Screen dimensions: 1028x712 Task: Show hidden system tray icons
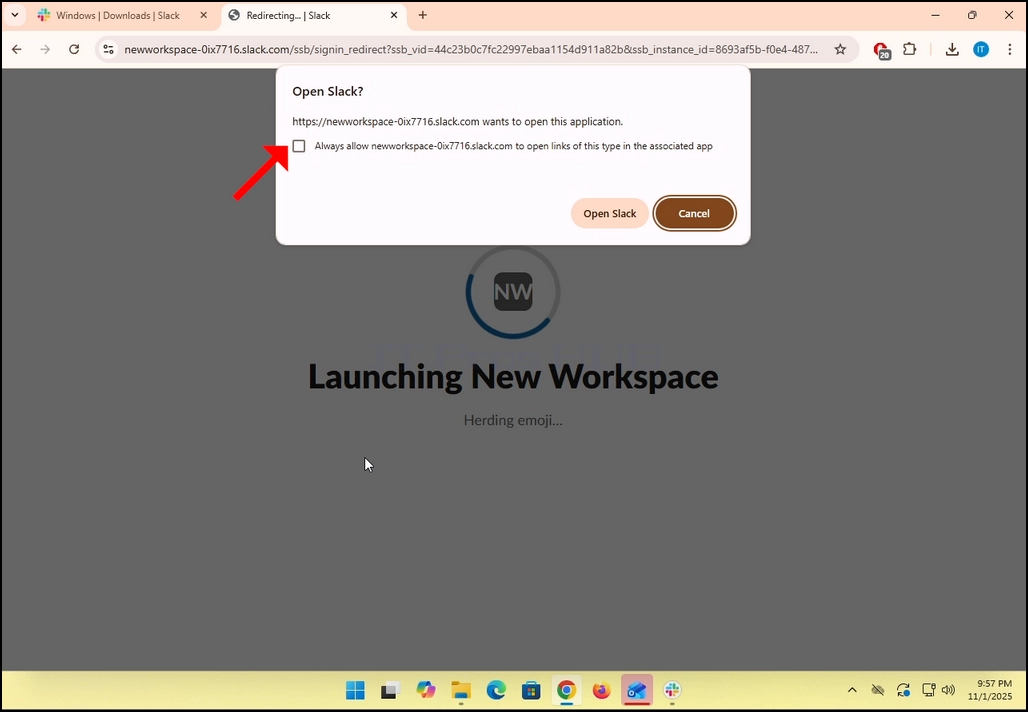click(852, 690)
